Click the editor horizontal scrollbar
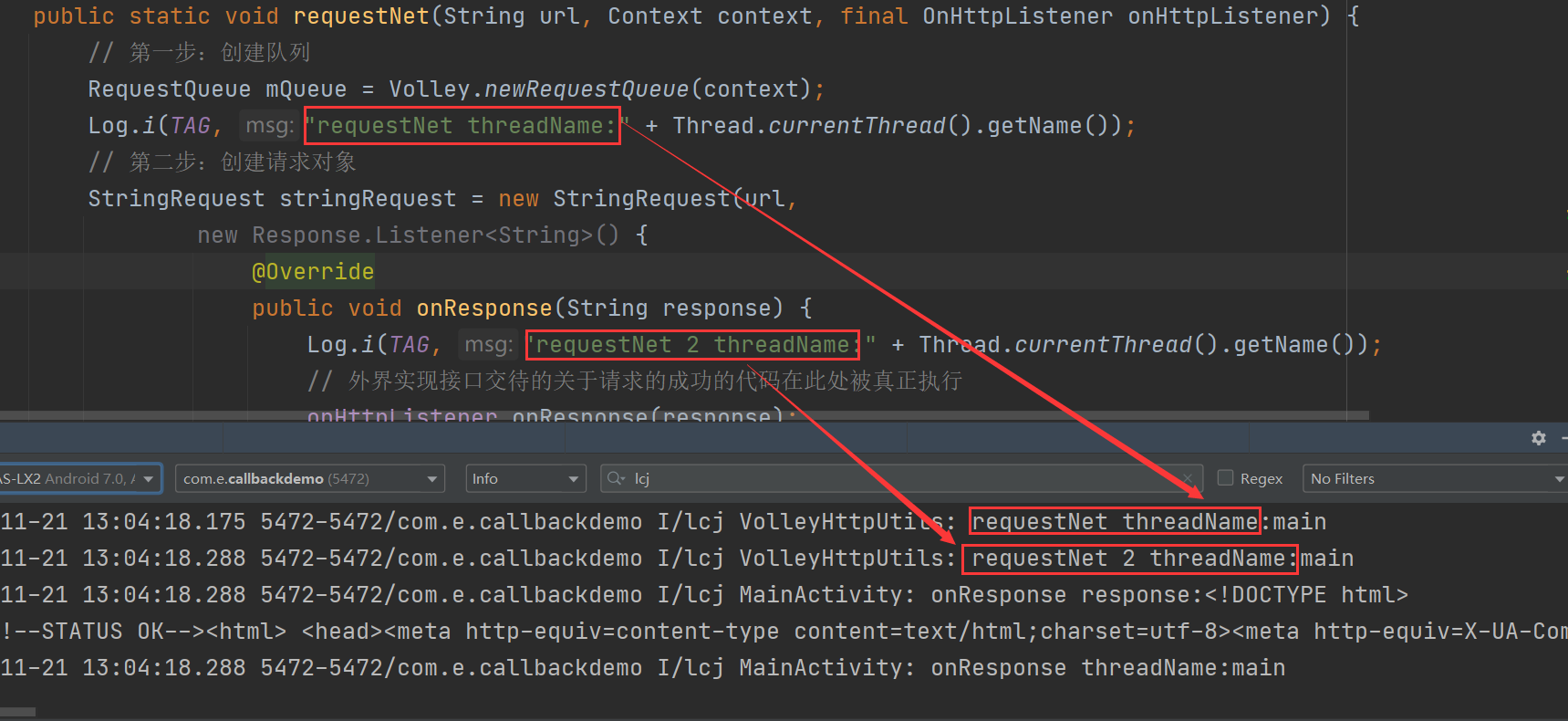Screen dimensions: 1568x721 (x=684, y=415)
